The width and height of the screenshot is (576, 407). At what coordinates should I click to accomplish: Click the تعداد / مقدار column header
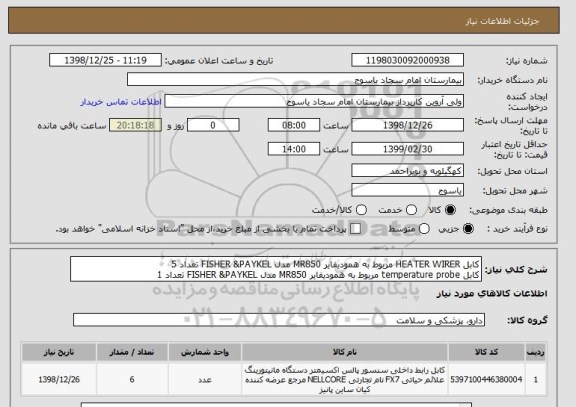click(x=132, y=352)
